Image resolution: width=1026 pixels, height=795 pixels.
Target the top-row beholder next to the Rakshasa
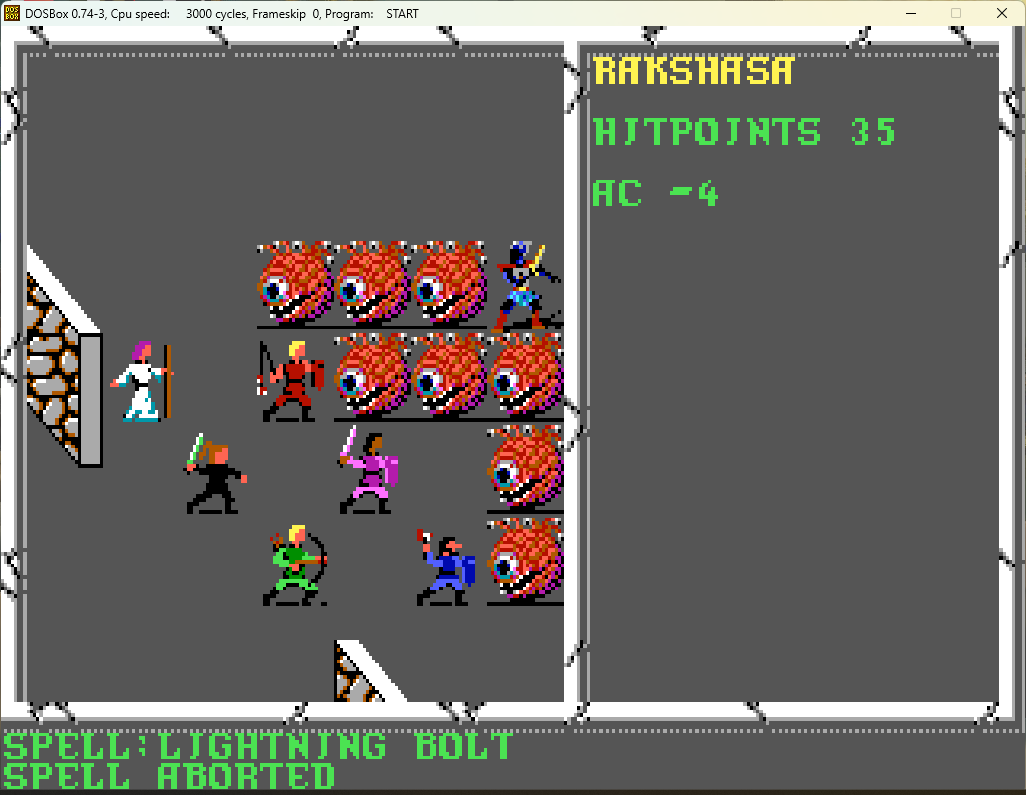tap(450, 283)
